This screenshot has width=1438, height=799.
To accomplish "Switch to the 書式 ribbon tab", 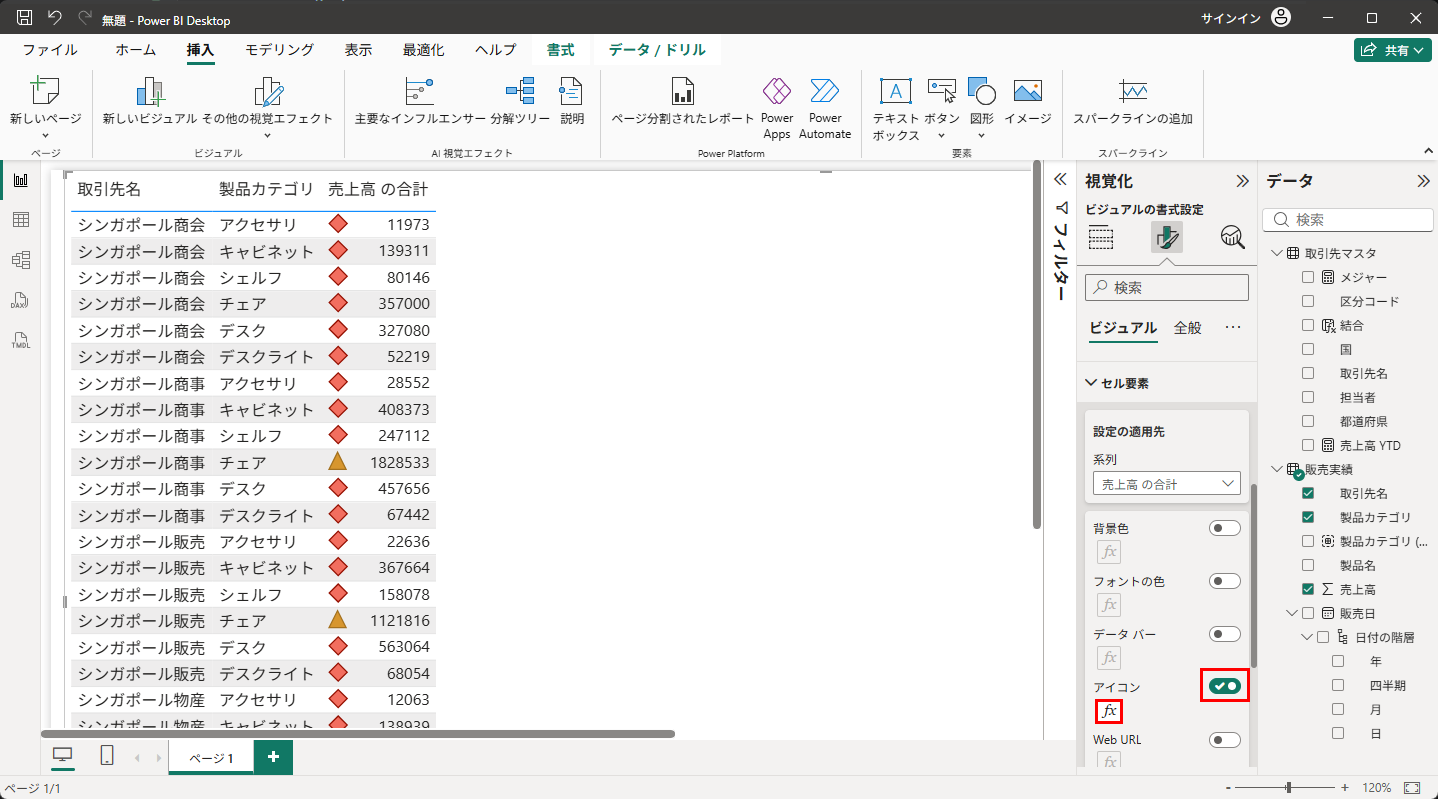I will (x=561, y=50).
